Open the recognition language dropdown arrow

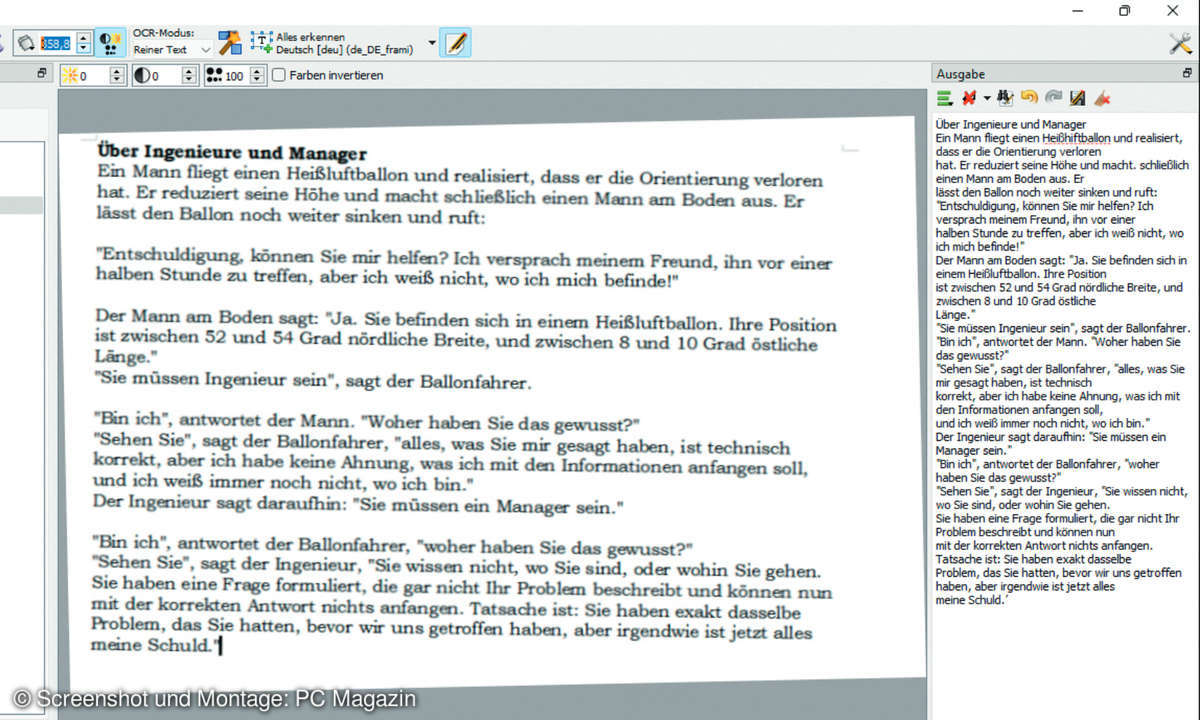click(432, 43)
